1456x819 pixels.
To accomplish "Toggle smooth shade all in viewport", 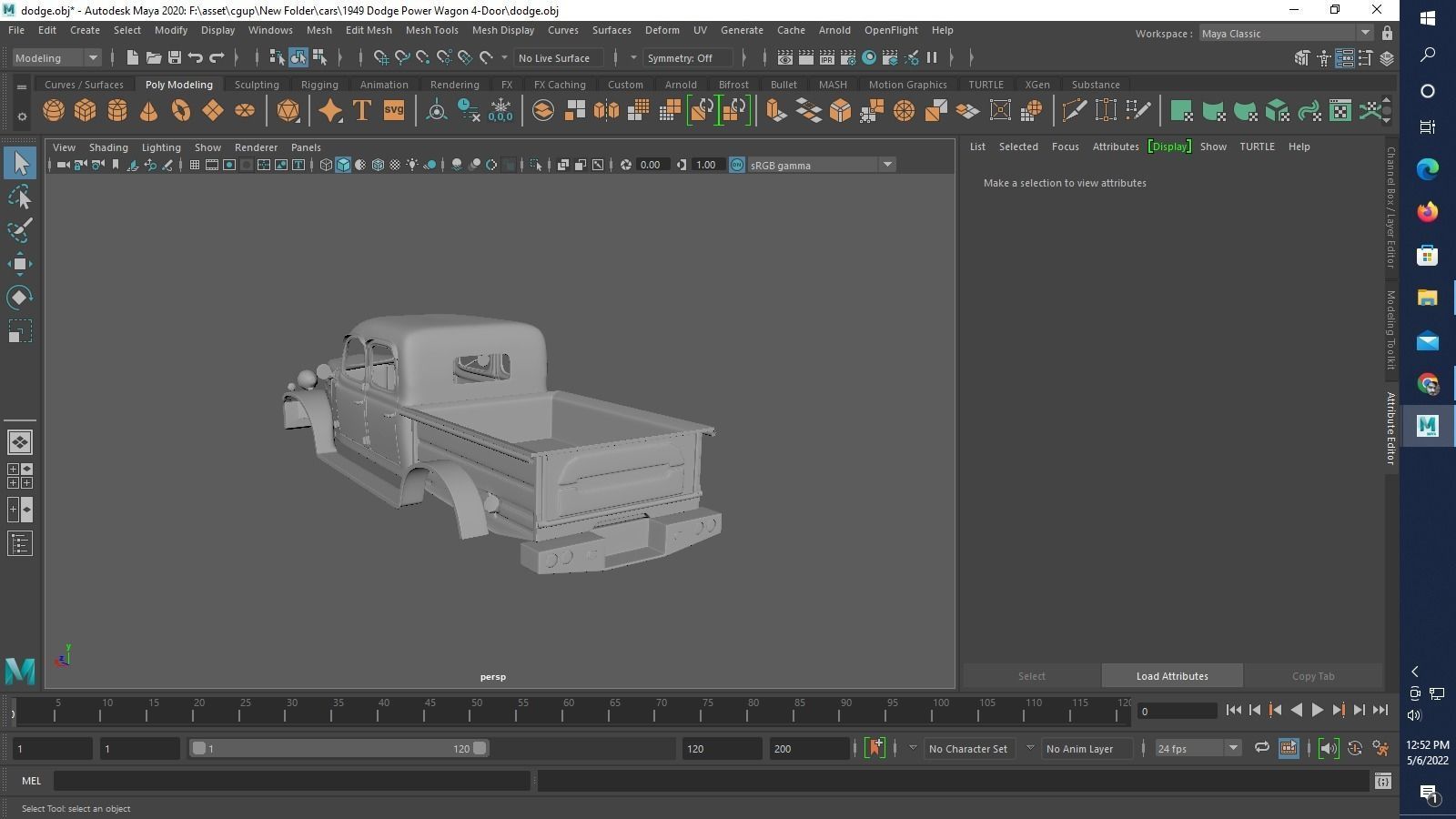I will 343,165.
